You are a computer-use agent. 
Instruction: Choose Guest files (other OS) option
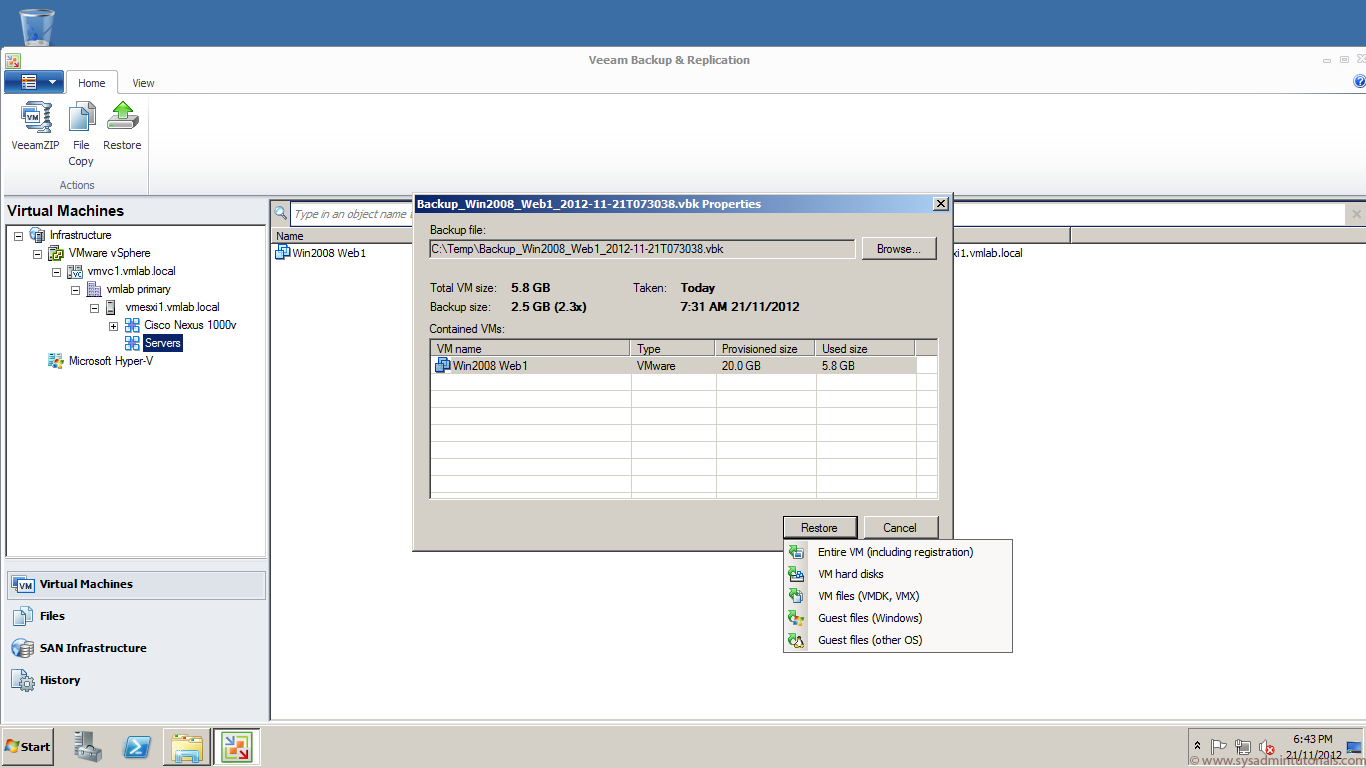tap(898, 640)
